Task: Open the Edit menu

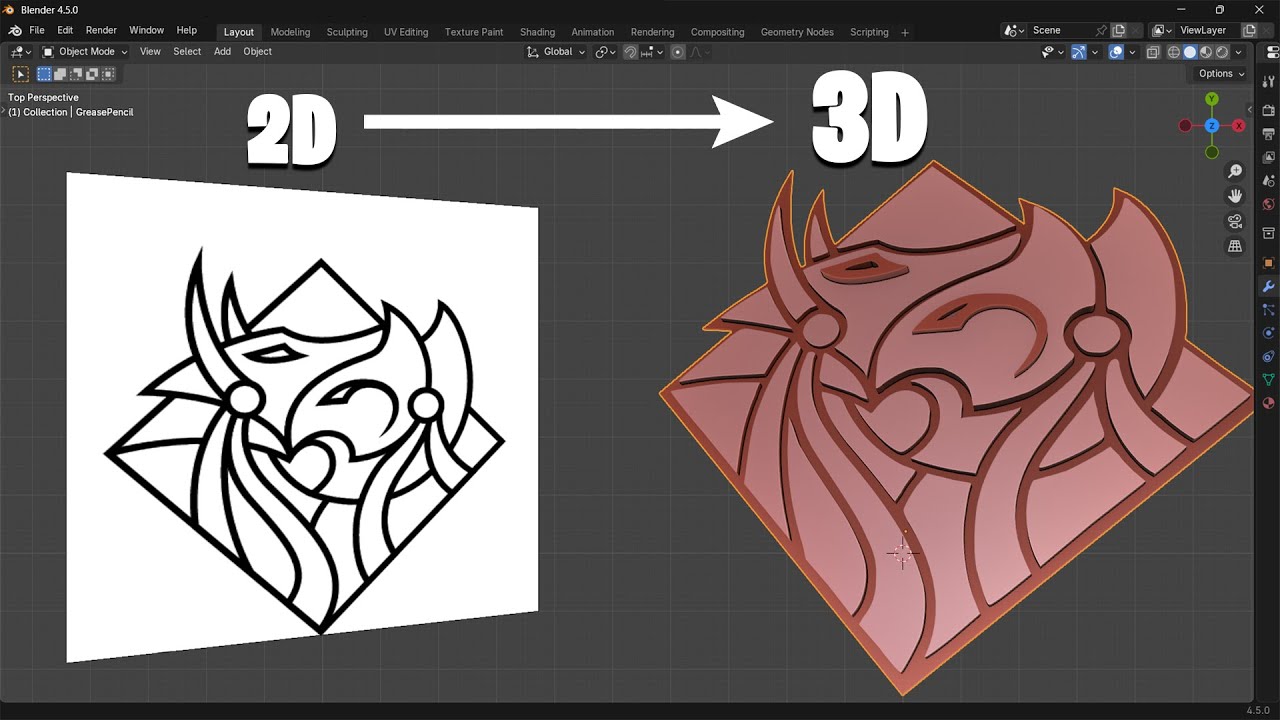Action: coord(65,31)
